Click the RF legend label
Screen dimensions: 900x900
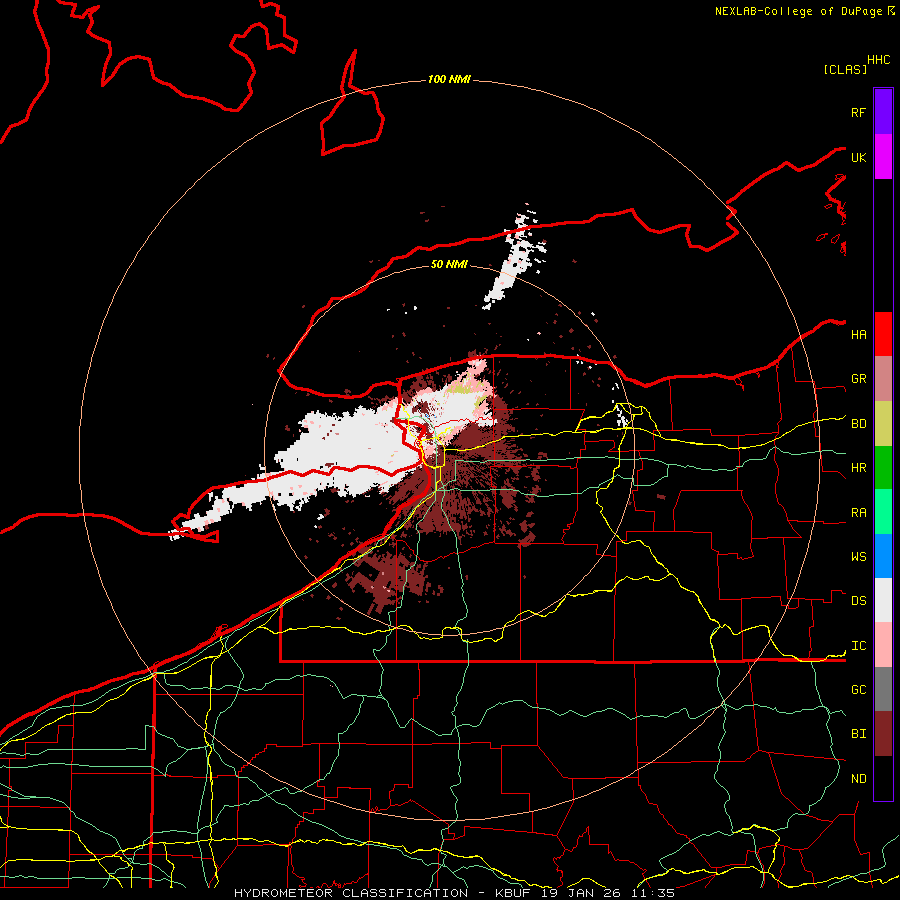tap(858, 112)
